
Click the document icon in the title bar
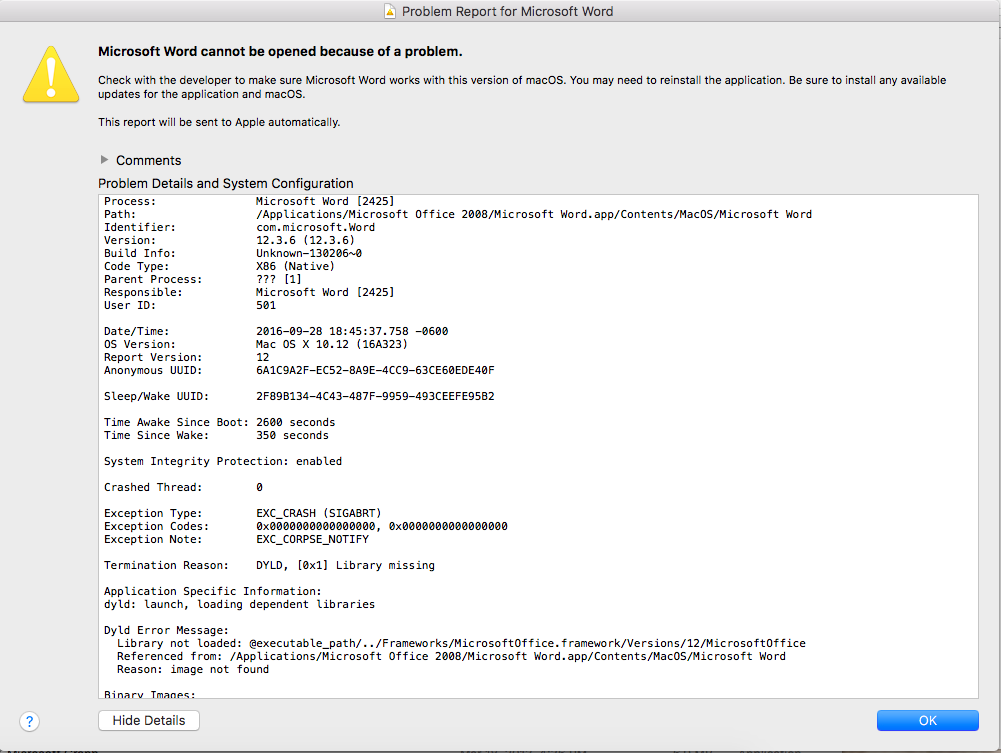[x=389, y=12]
